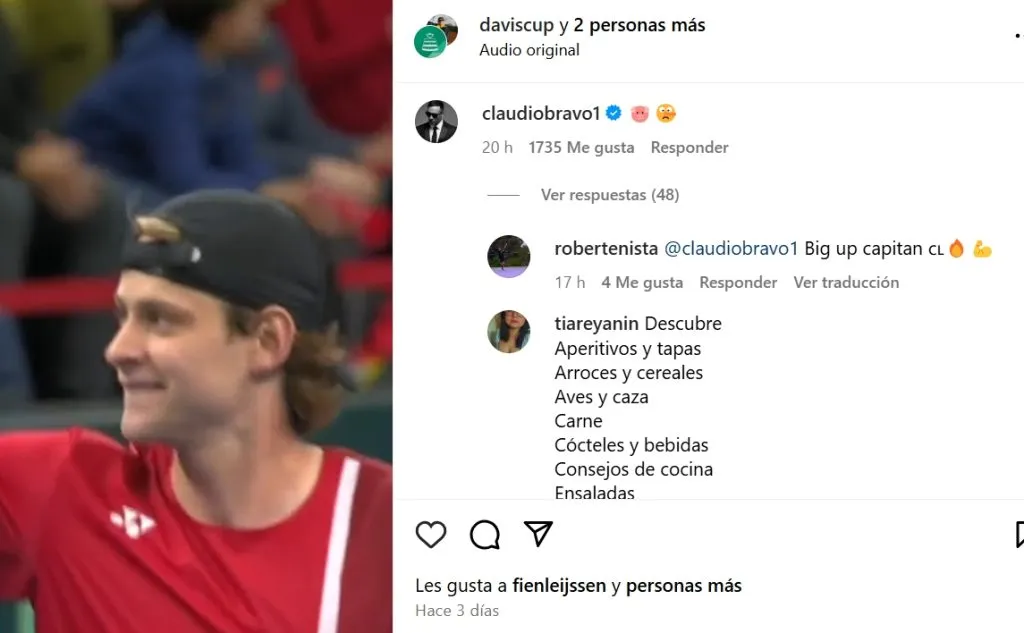Viewport: 1024px width, 633px height.
Task: Open the '2 personas más' collaborators list
Action: tap(639, 25)
